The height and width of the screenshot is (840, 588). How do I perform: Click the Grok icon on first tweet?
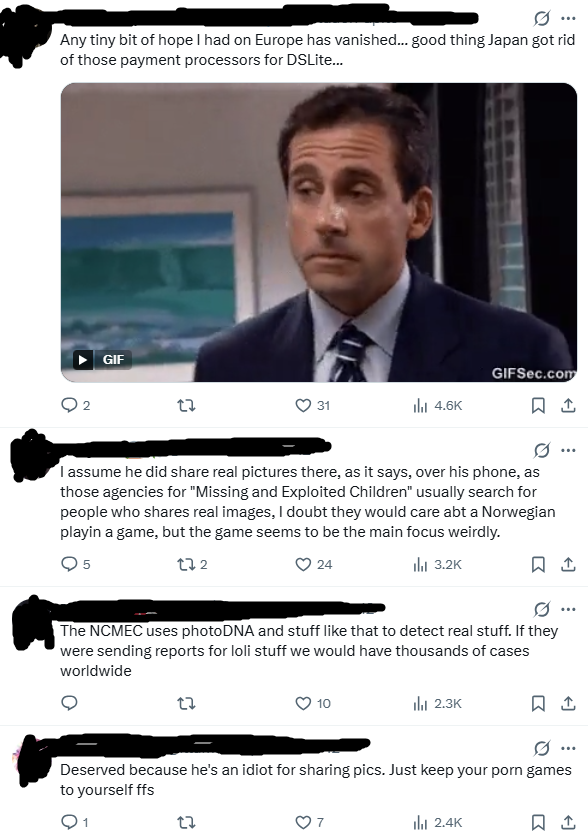pyautogui.click(x=541, y=19)
